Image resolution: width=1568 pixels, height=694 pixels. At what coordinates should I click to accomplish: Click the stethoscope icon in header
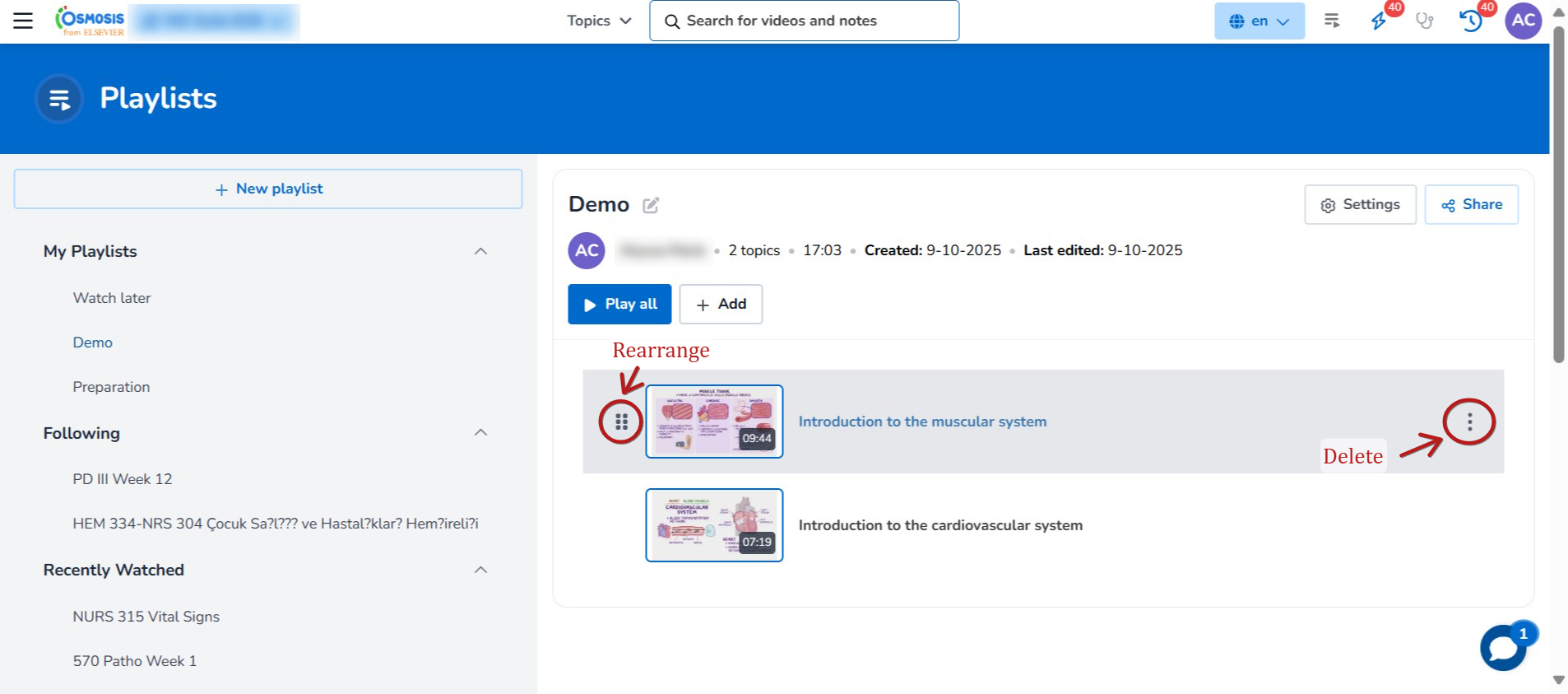pyautogui.click(x=1424, y=21)
